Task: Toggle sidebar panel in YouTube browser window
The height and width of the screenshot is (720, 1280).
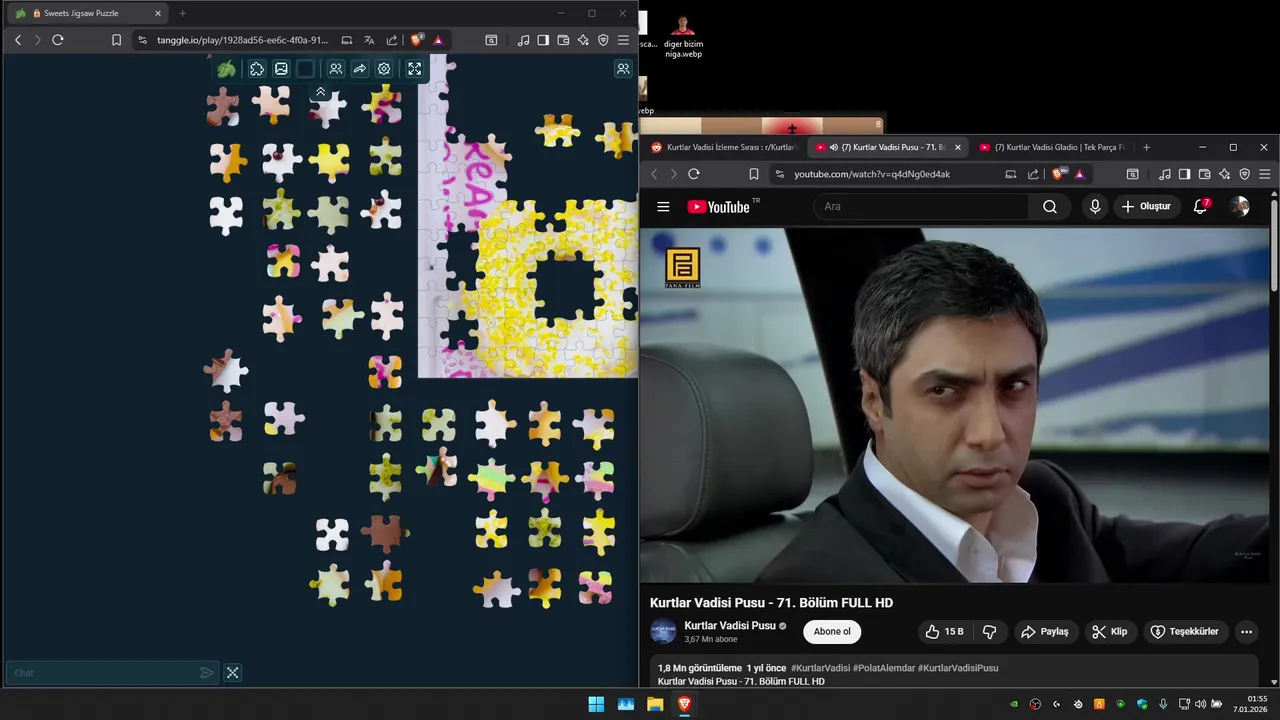Action: click(1184, 174)
